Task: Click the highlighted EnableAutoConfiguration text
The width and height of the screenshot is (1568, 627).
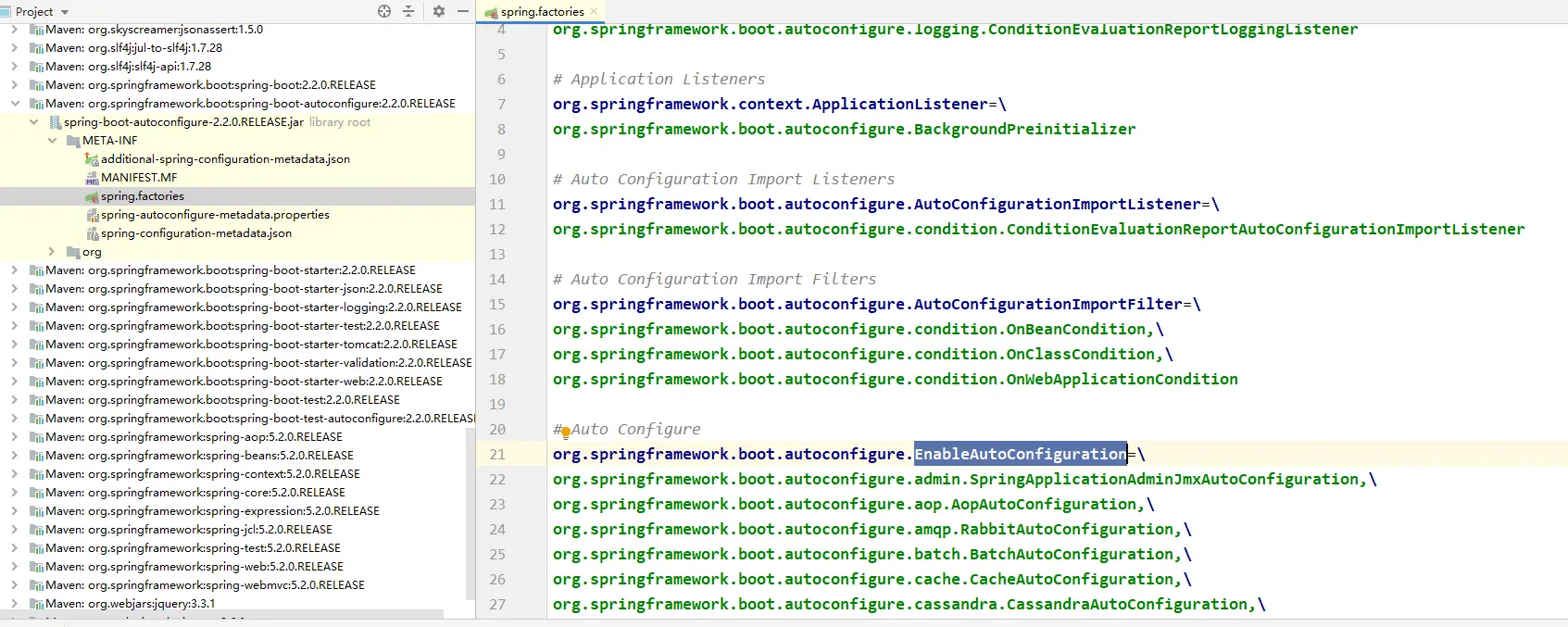Action: (1021, 454)
